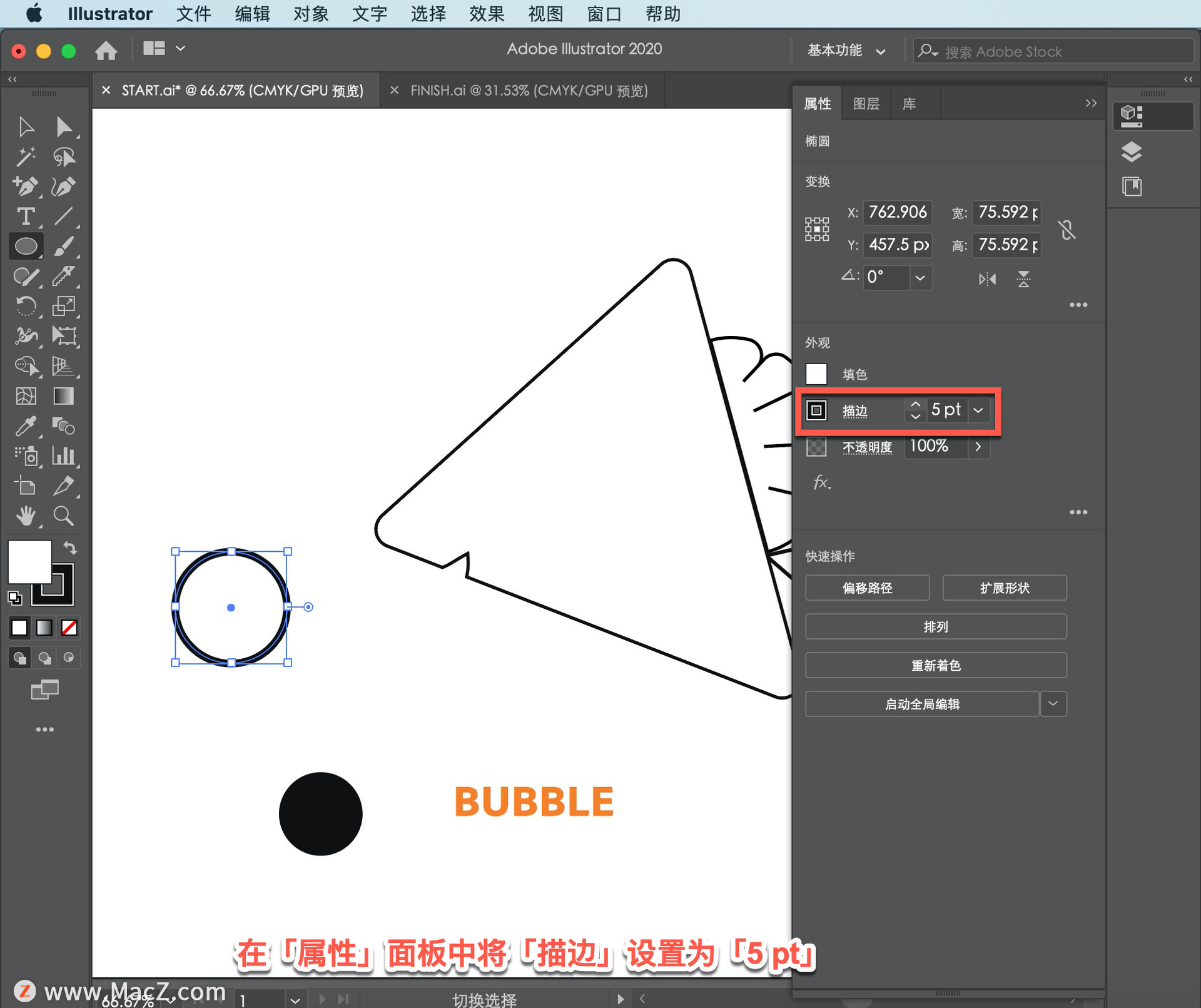Select the Line Segment tool

click(x=64, y=216)
